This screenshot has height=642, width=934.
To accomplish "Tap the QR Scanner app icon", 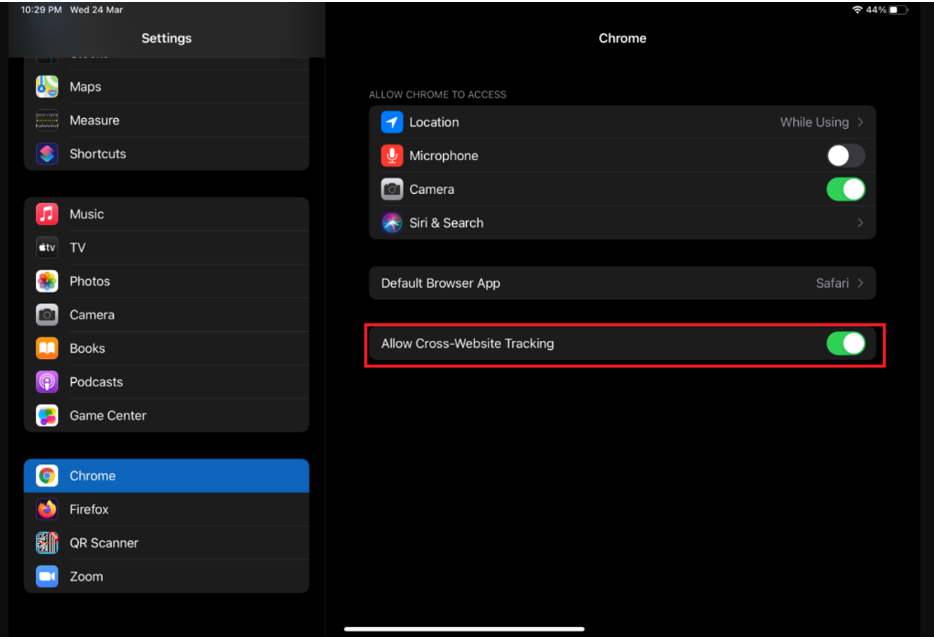I will (x=47, y=543).
